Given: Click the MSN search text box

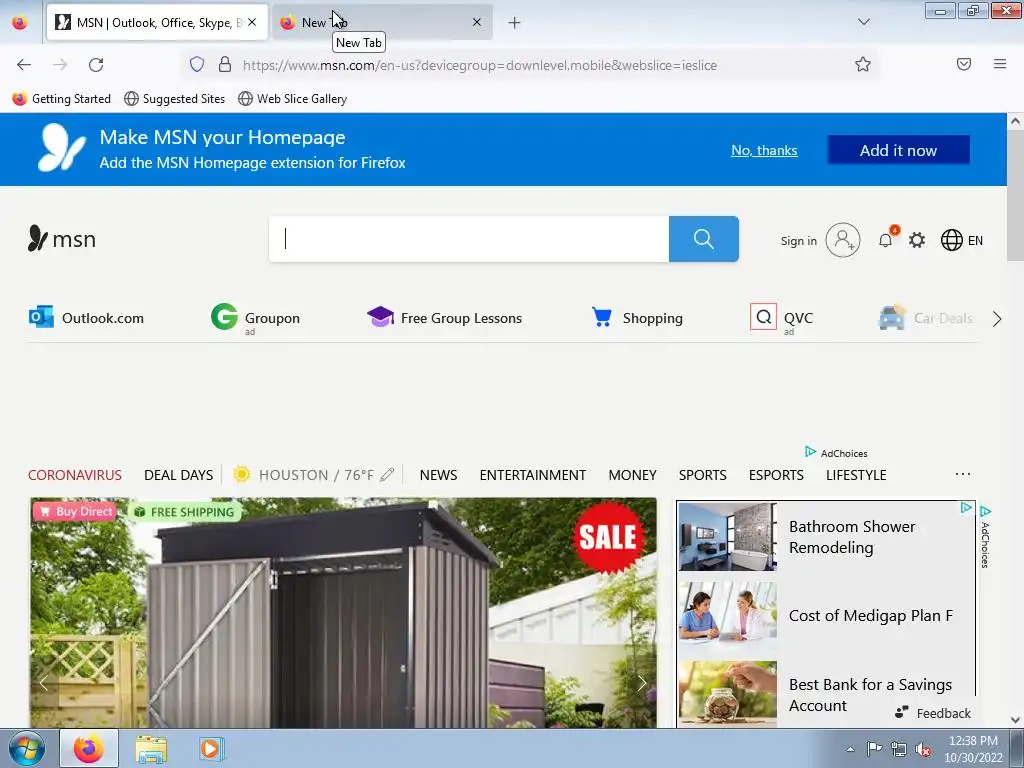Looking at the screenshot, I should [469, 239].
